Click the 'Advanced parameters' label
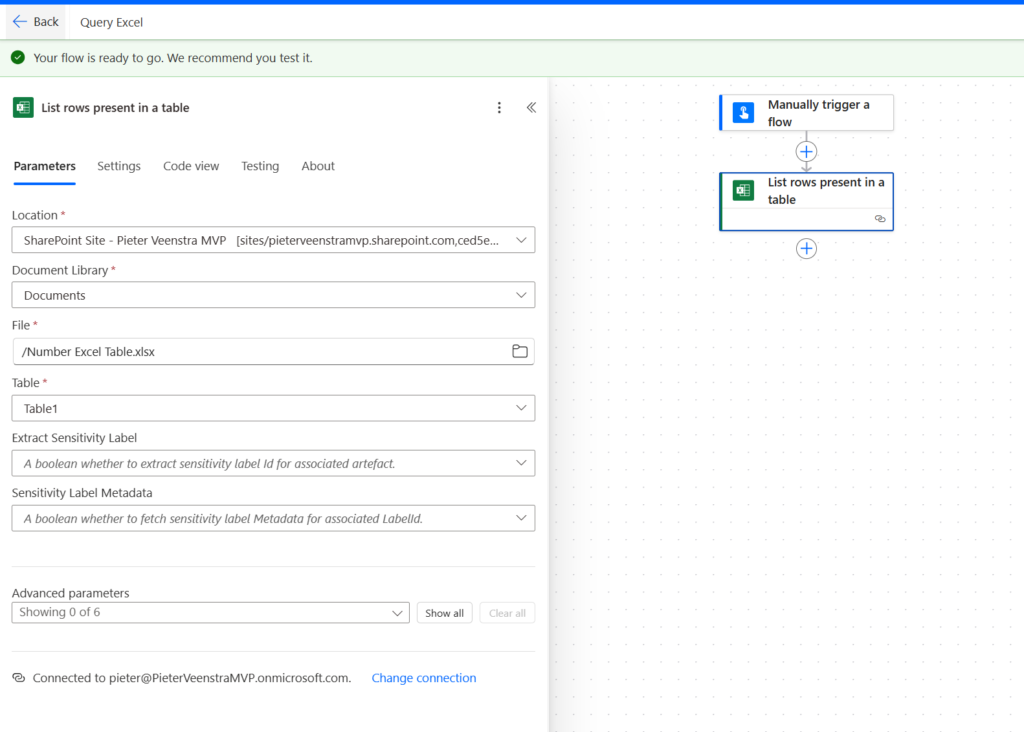The height and width of the screenshot is (732, 1024). click(71, 593)
